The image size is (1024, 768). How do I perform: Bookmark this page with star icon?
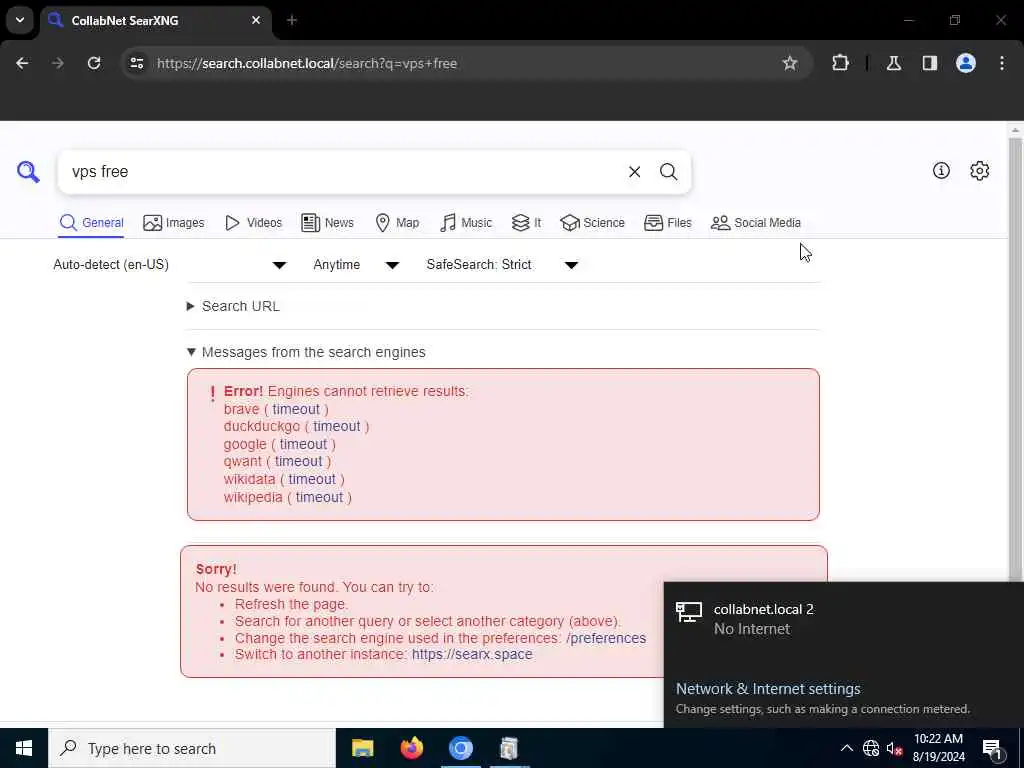pos(790,63)
